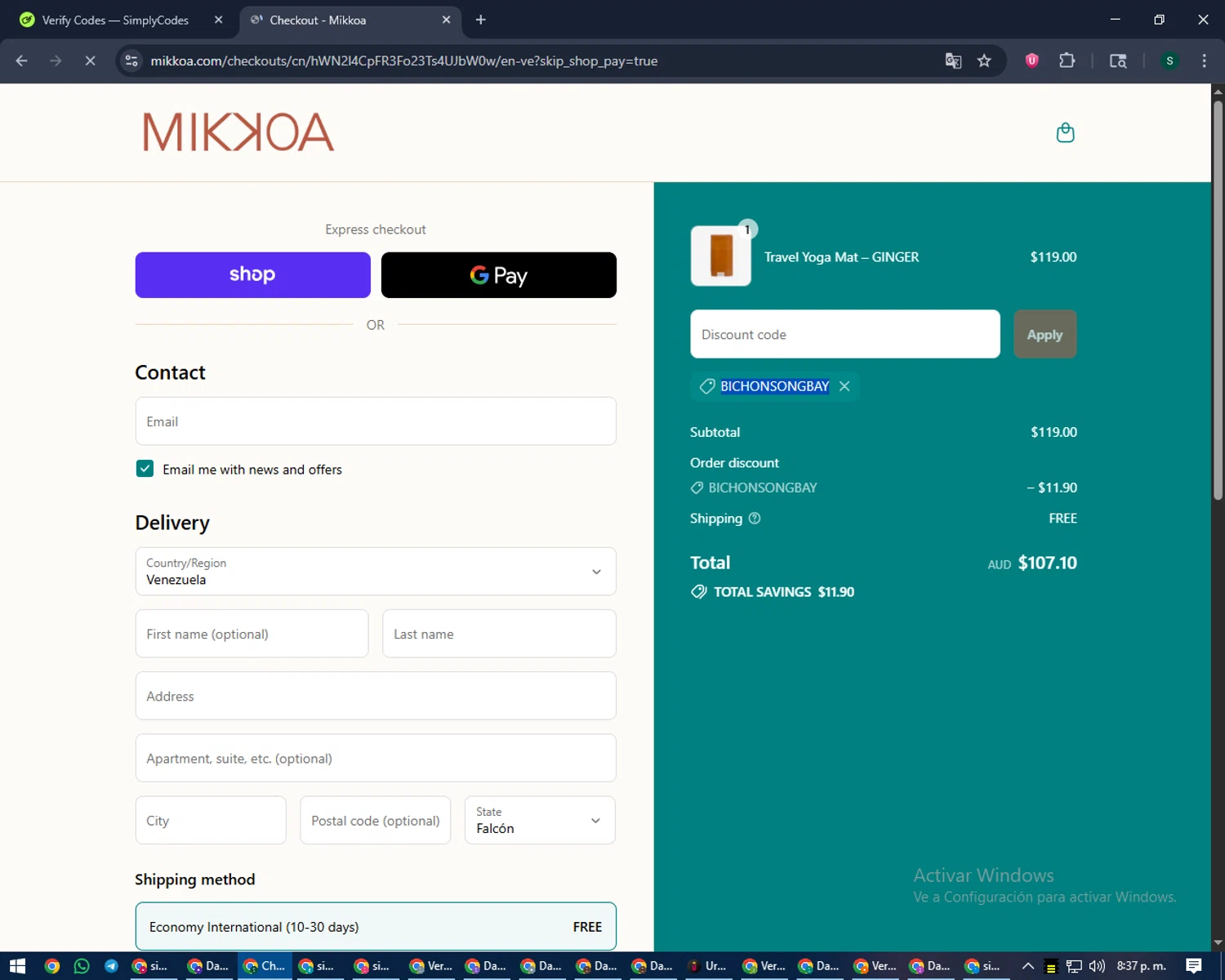
Task: Close the Verify Codes tab
Action: coord(219,20)
